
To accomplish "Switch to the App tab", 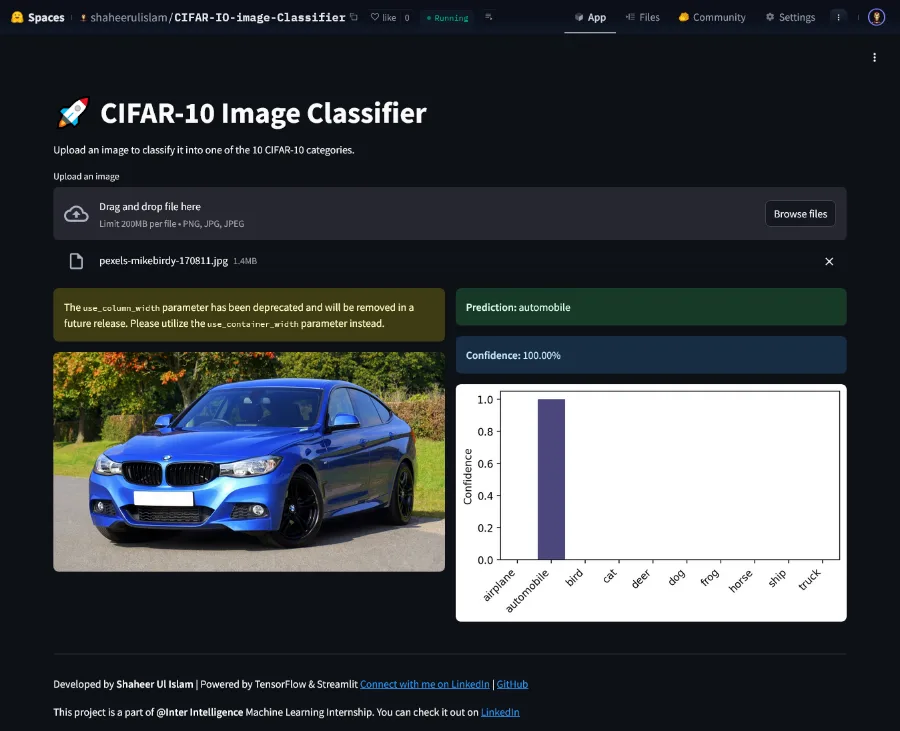I will pos(590,17).
